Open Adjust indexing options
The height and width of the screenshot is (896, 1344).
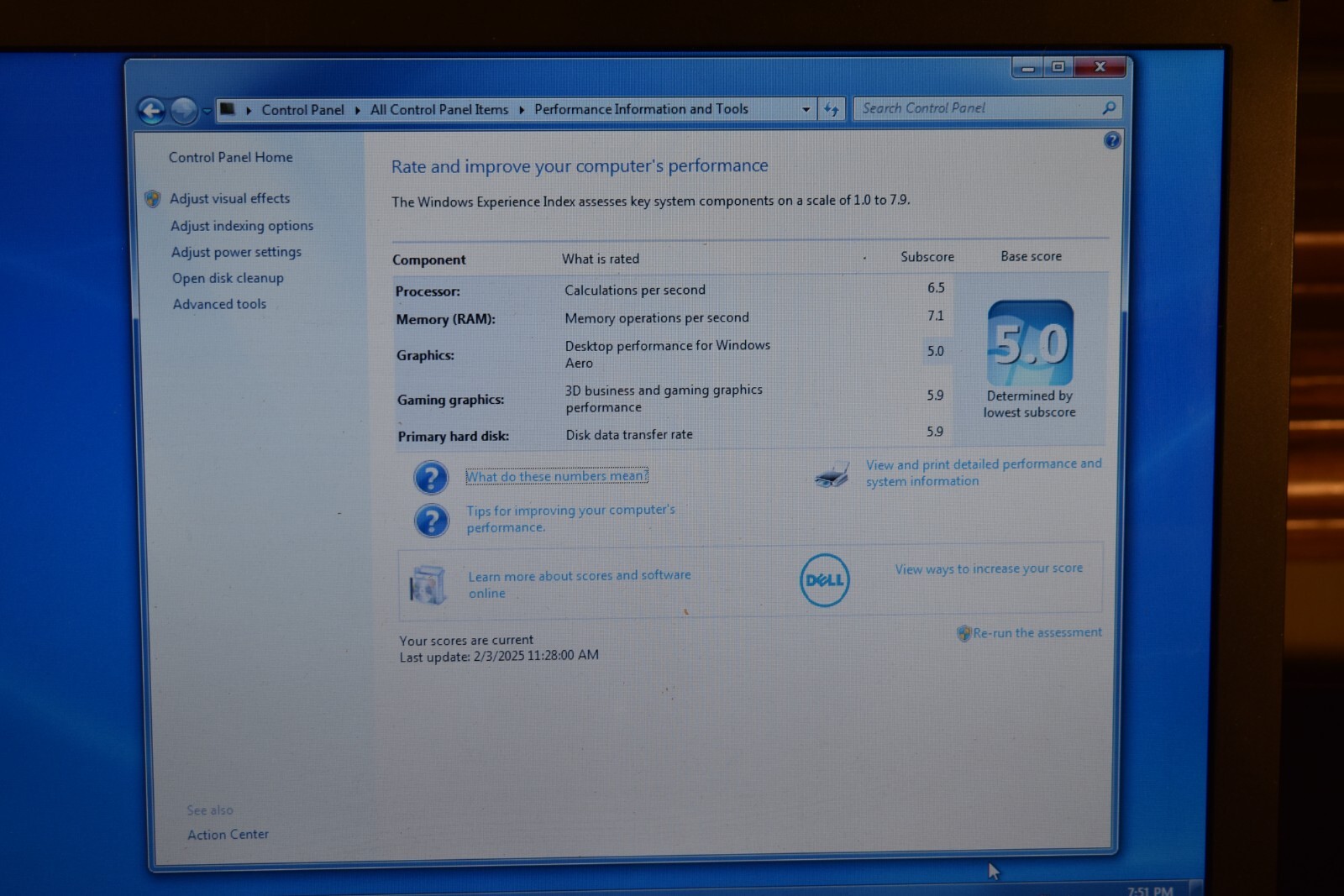(242, 226)
